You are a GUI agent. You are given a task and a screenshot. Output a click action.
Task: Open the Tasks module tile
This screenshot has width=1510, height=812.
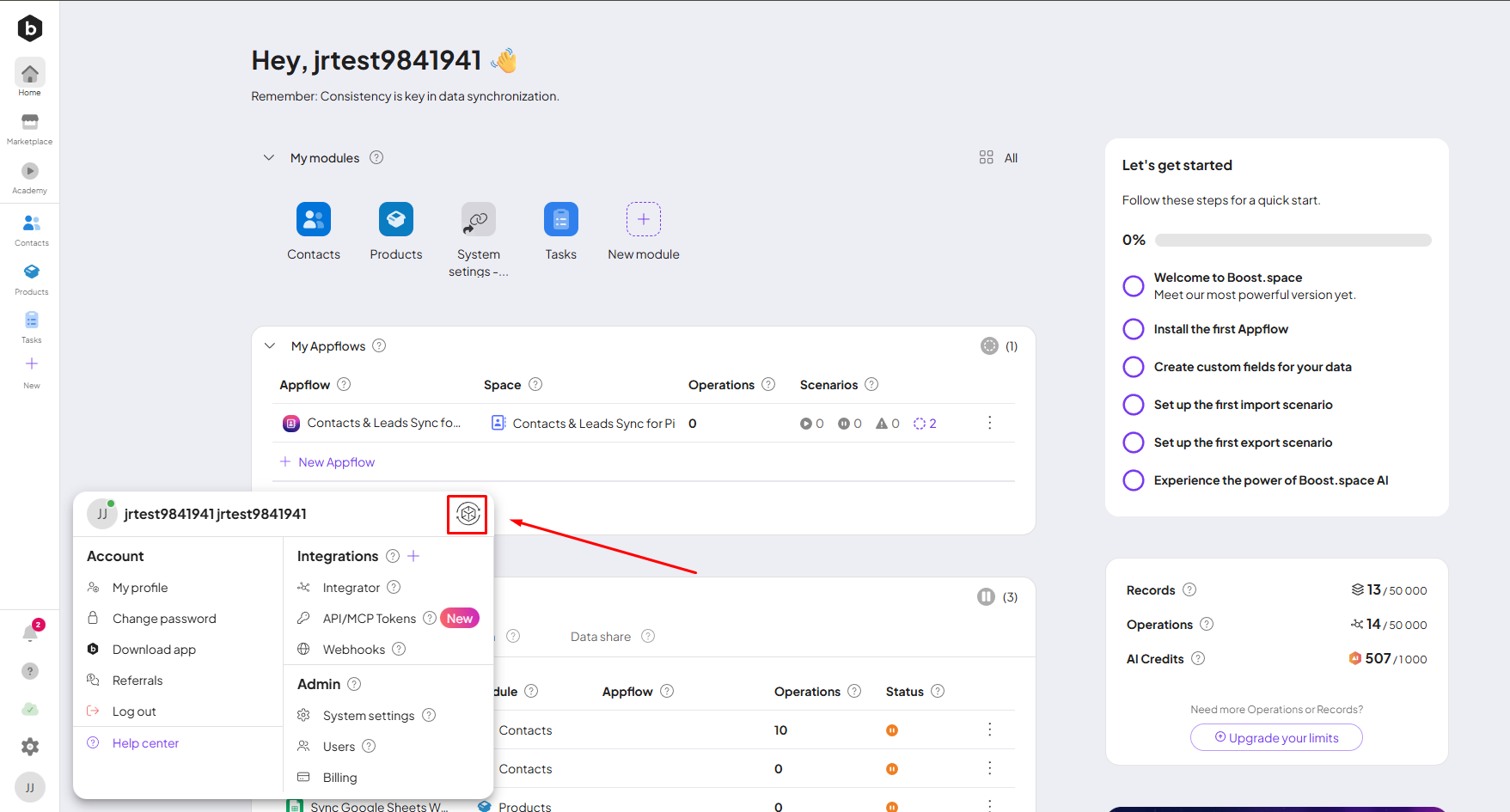560,230
